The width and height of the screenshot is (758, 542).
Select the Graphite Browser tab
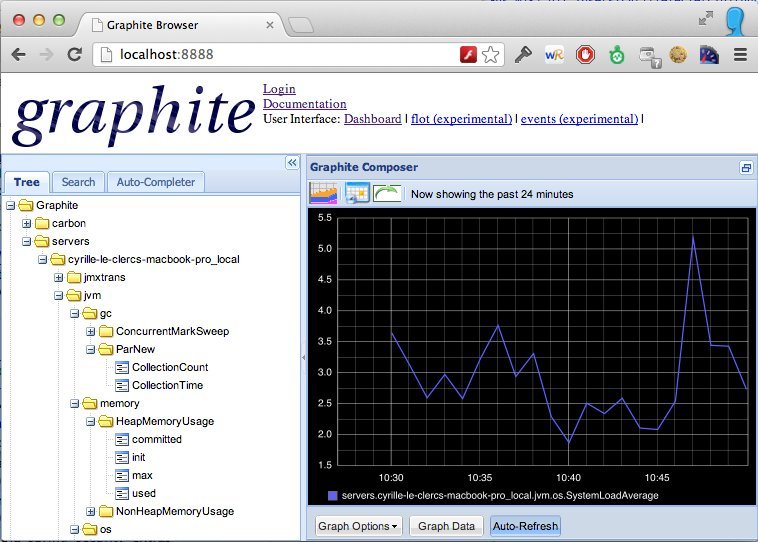[180, 25]
